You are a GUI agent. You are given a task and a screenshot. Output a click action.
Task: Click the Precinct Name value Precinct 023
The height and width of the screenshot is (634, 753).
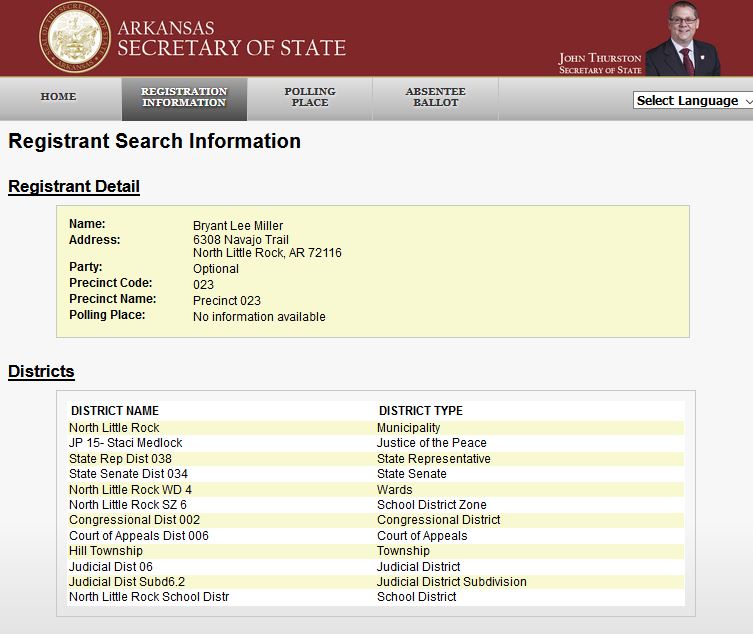point(227,301)
